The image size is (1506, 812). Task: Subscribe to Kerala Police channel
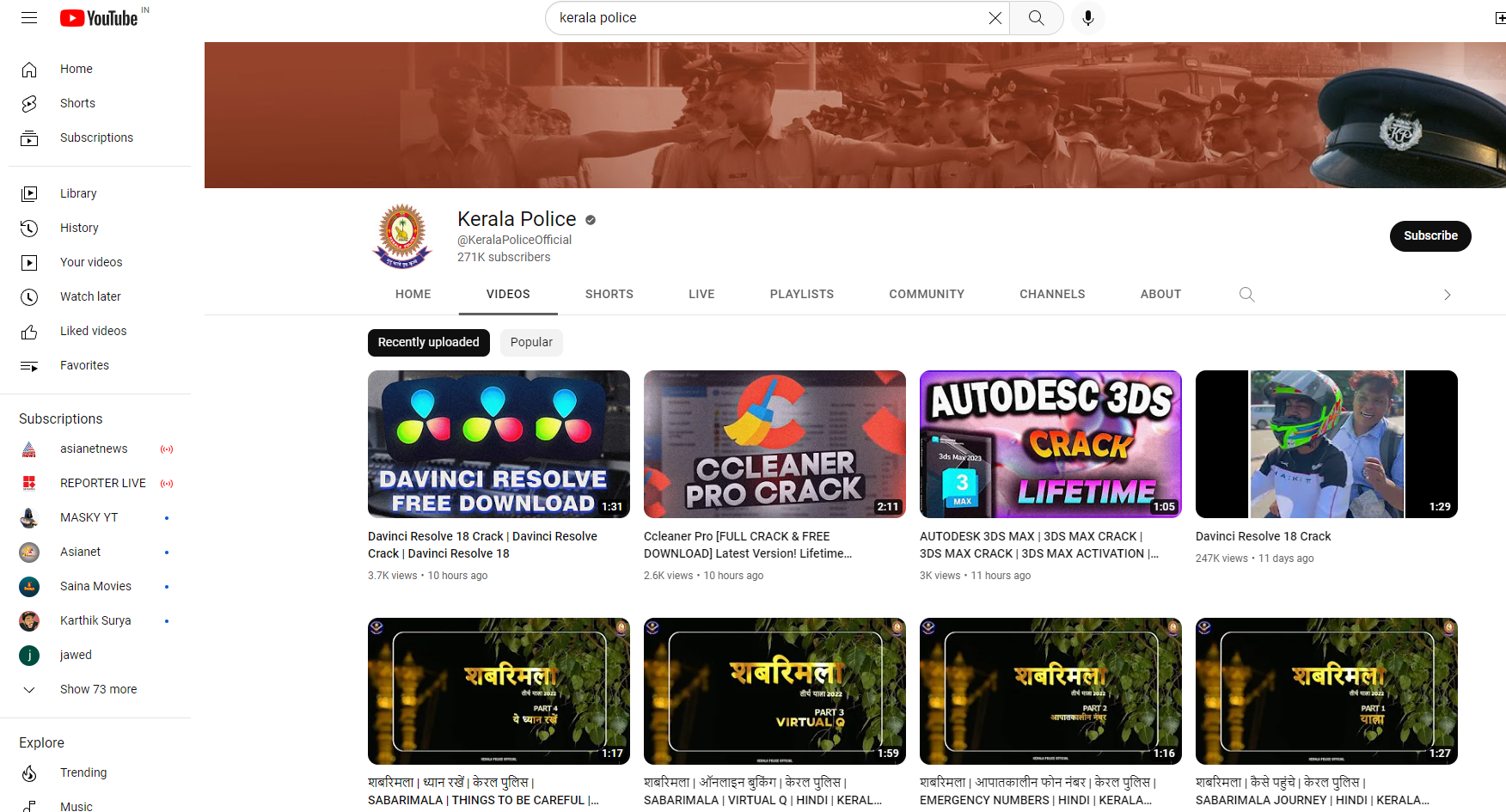[x=1430, y=236]
